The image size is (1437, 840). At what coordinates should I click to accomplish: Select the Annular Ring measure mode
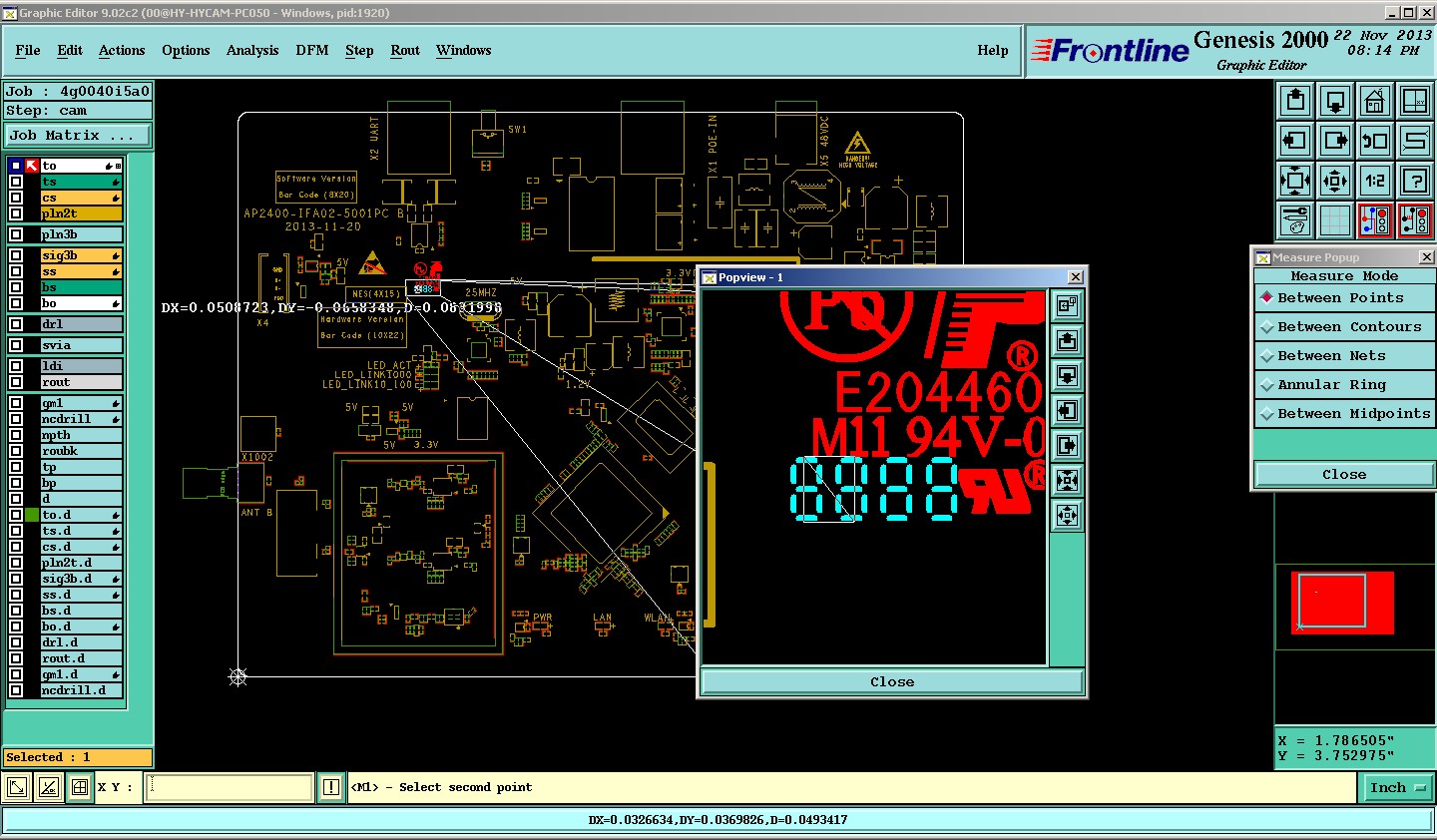pos(1344,385)
